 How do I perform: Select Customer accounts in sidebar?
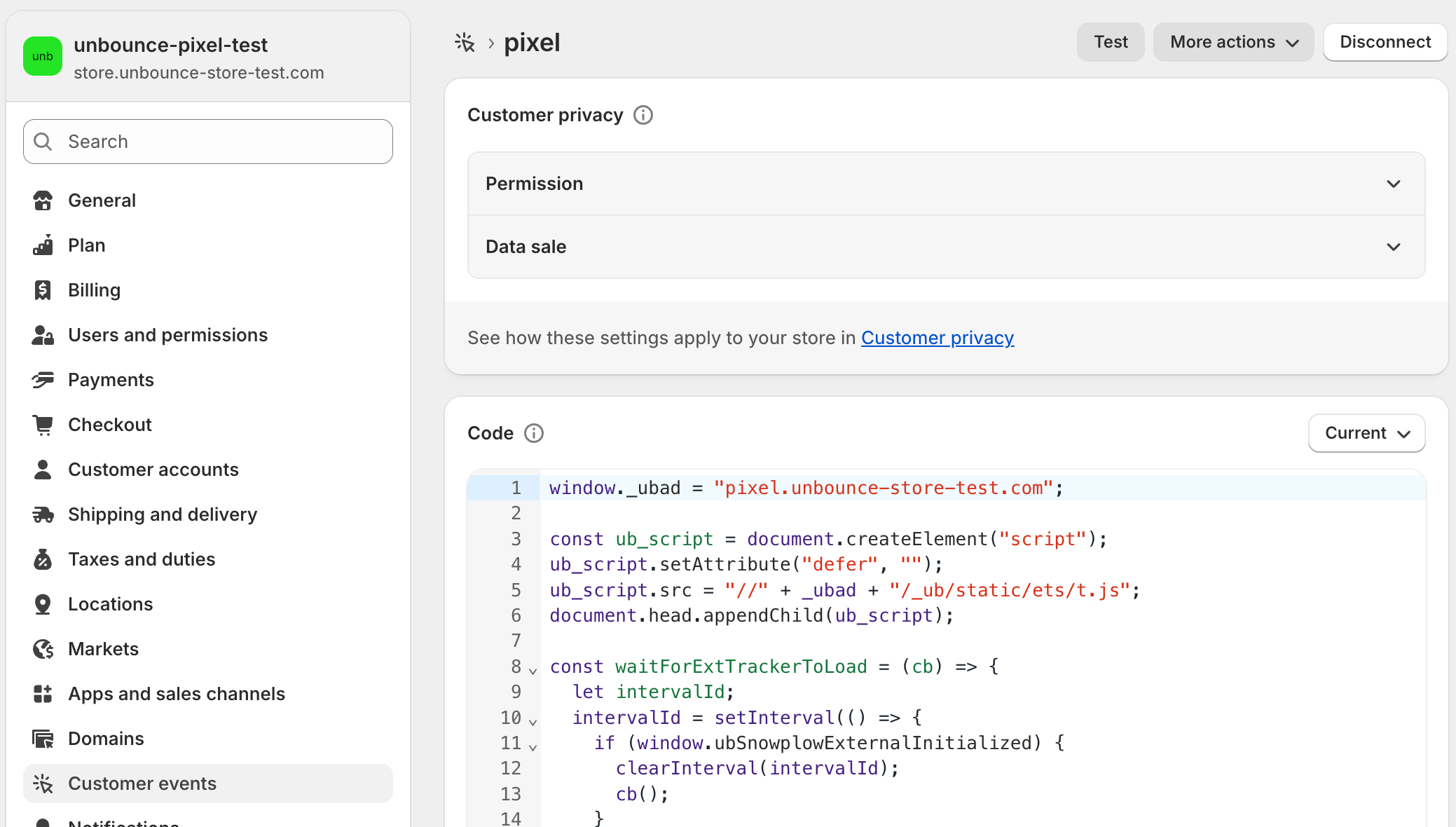(x=208, y=470)
